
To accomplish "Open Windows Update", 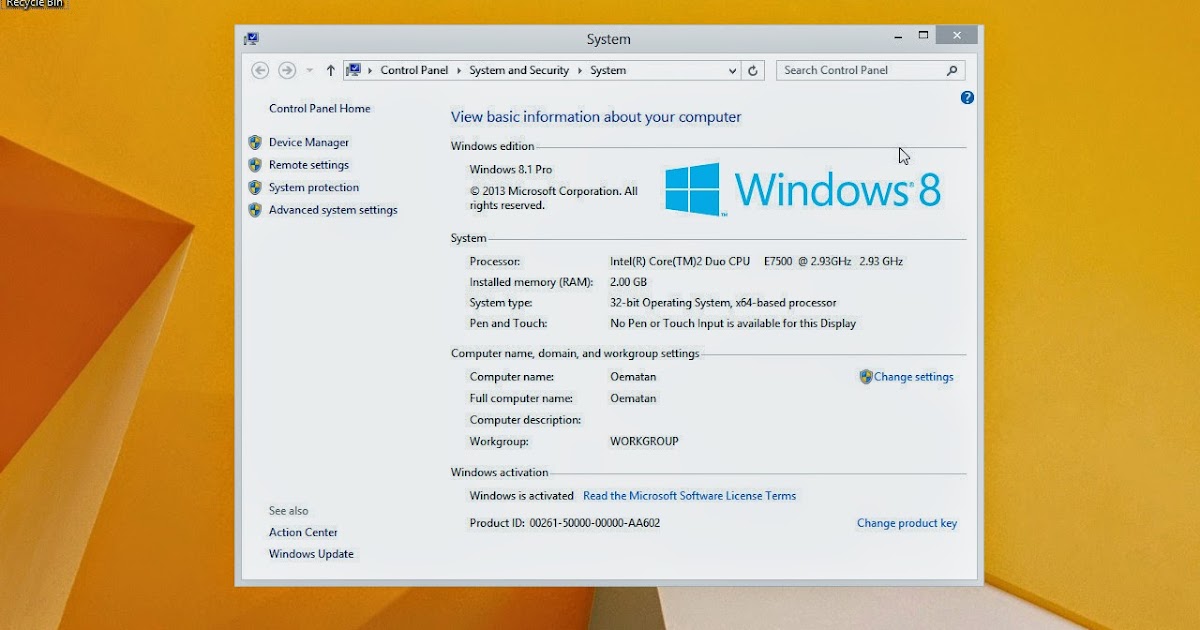I will (311, 554).
